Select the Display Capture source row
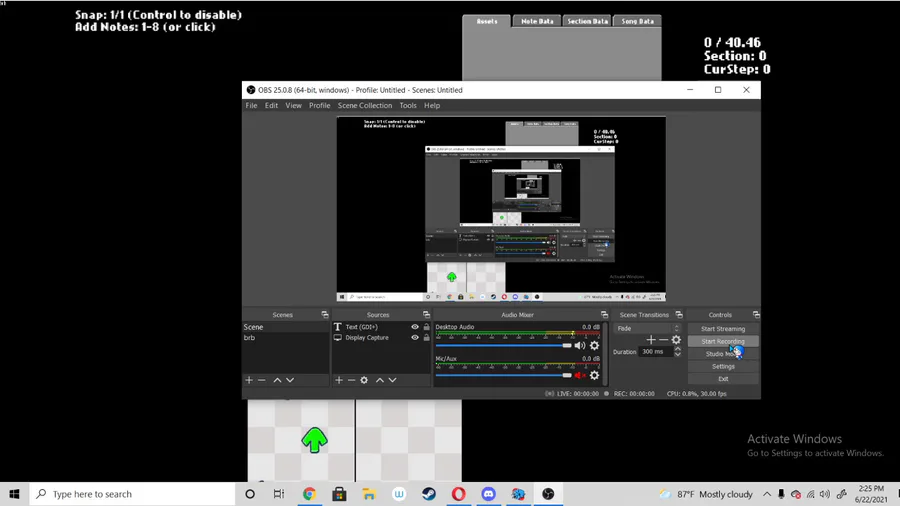Viewport: 900px width, 506px height. pyautogui.click(x=382, y=337)
